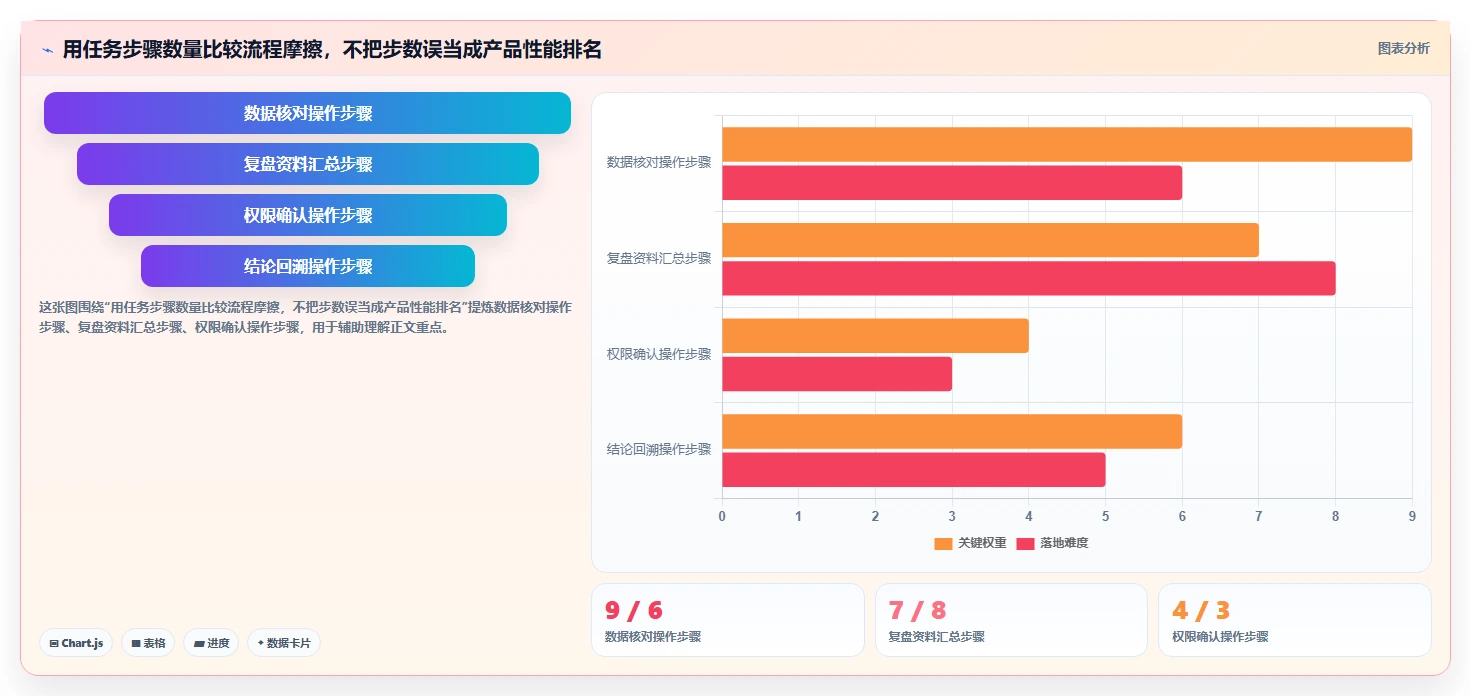Select the 权限确认操作步骤 funnel bar
Viewport: 1471px width, 696px height.
point(308,215)
